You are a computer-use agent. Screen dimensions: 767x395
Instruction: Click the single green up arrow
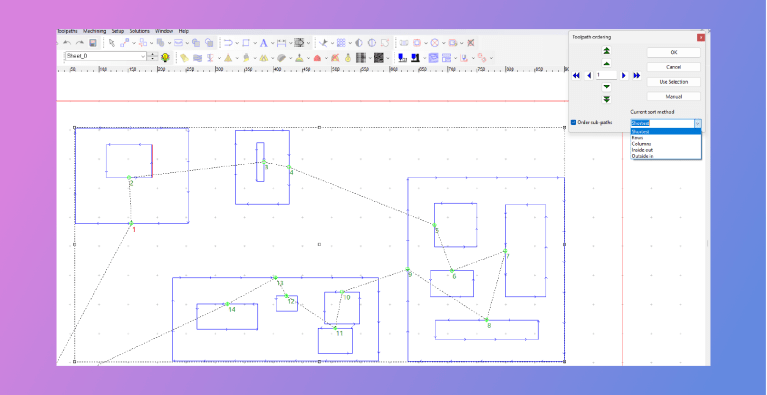607,64
